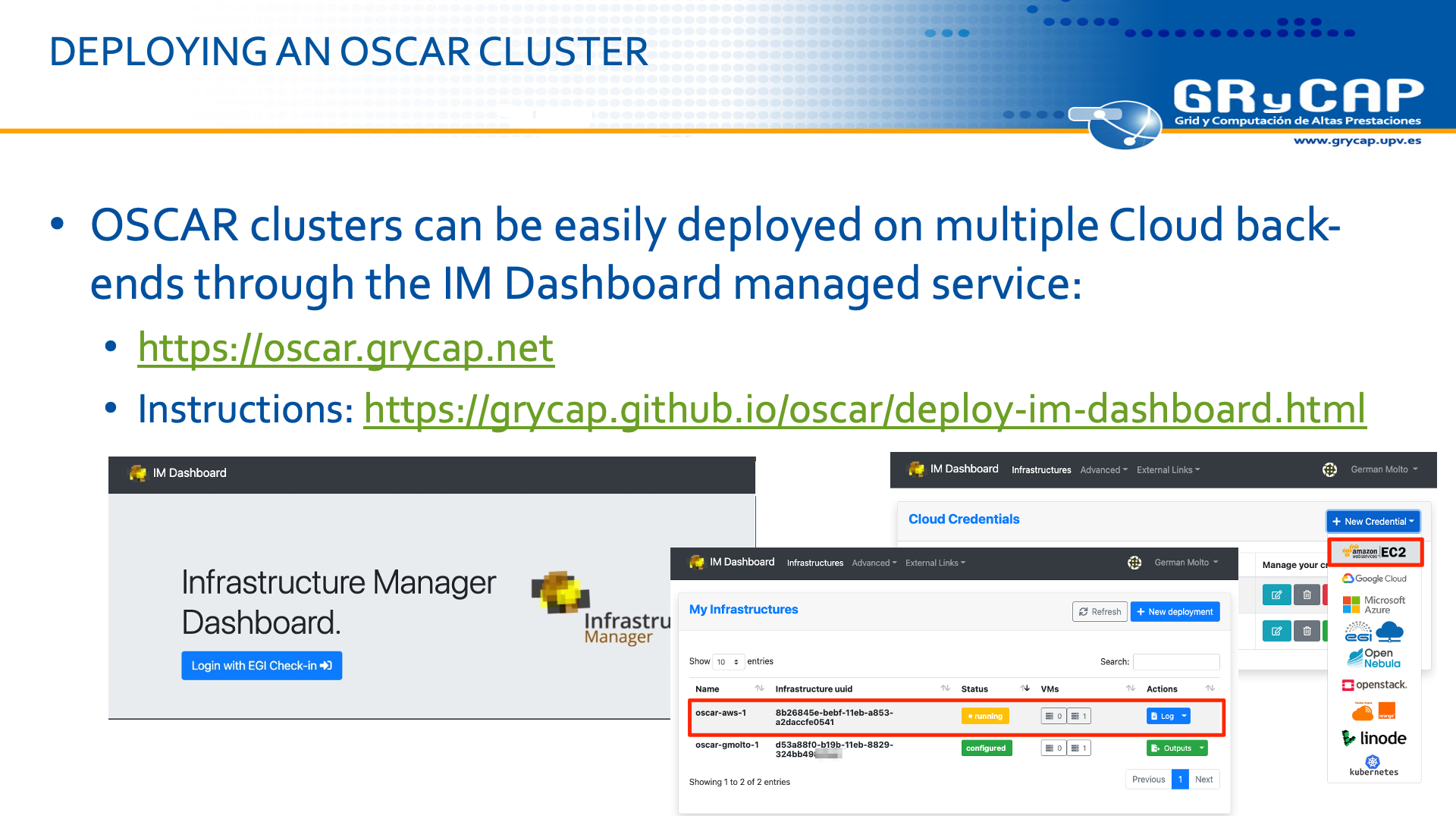The height and width of the screenshot is (819, 1456).
Task: Open the Show entries count selector
Action: click(728, 662)
